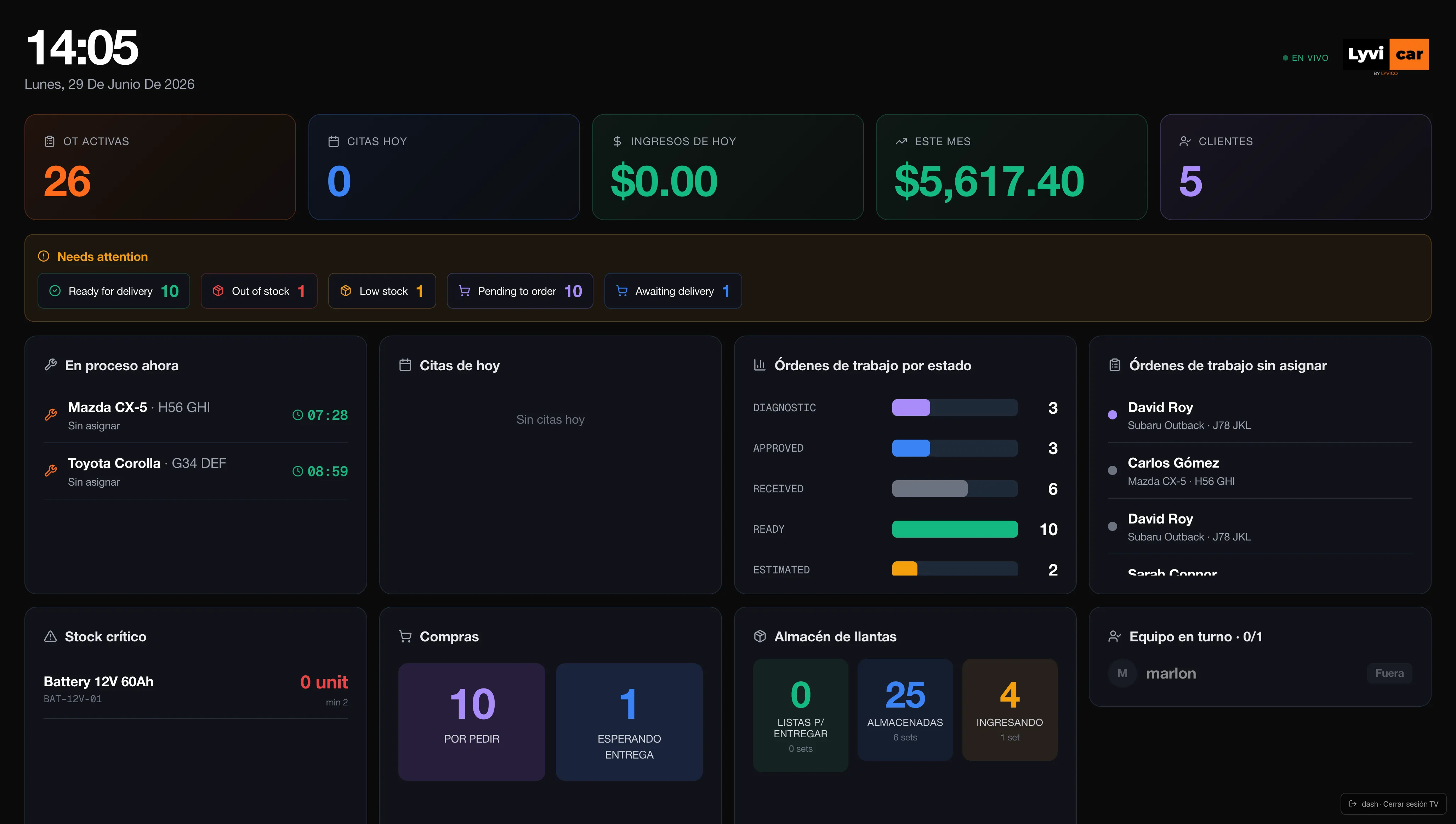Open the Ready for delivery chip
The height and width of the screenshot is (824, 1456).
[114, 291]
